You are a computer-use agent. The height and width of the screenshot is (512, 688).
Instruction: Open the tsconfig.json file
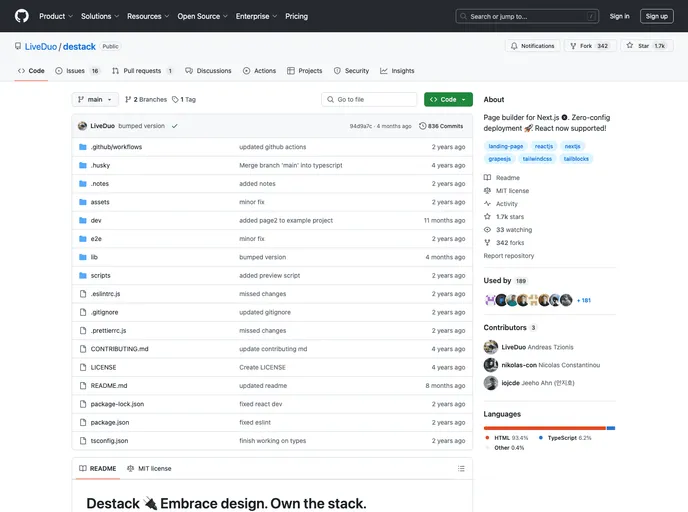pos(109,441)
